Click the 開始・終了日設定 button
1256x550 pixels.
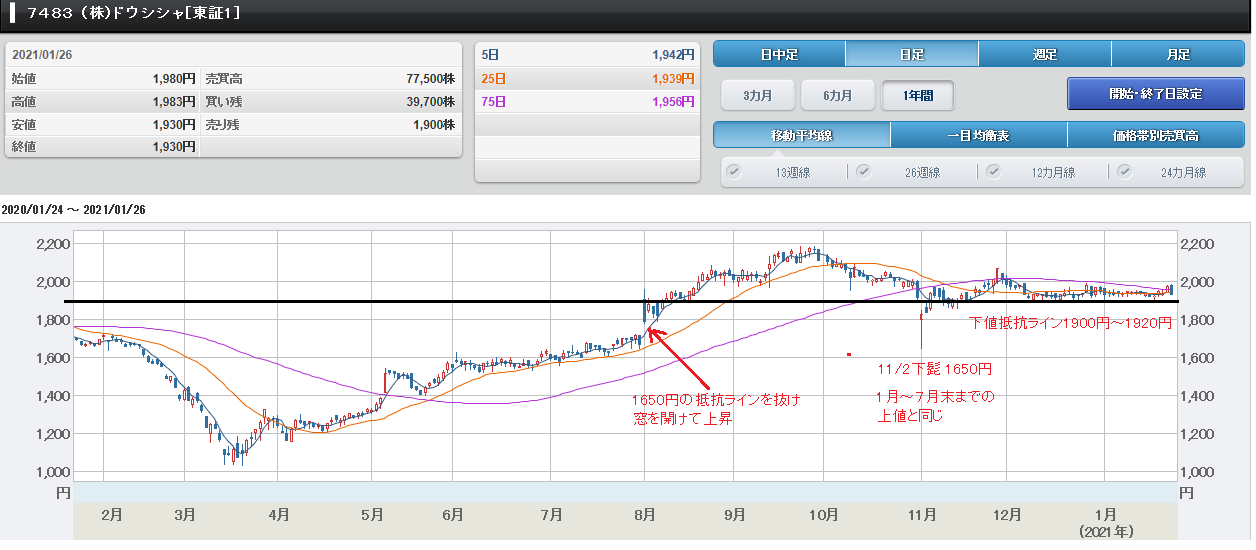point(1155,94)
